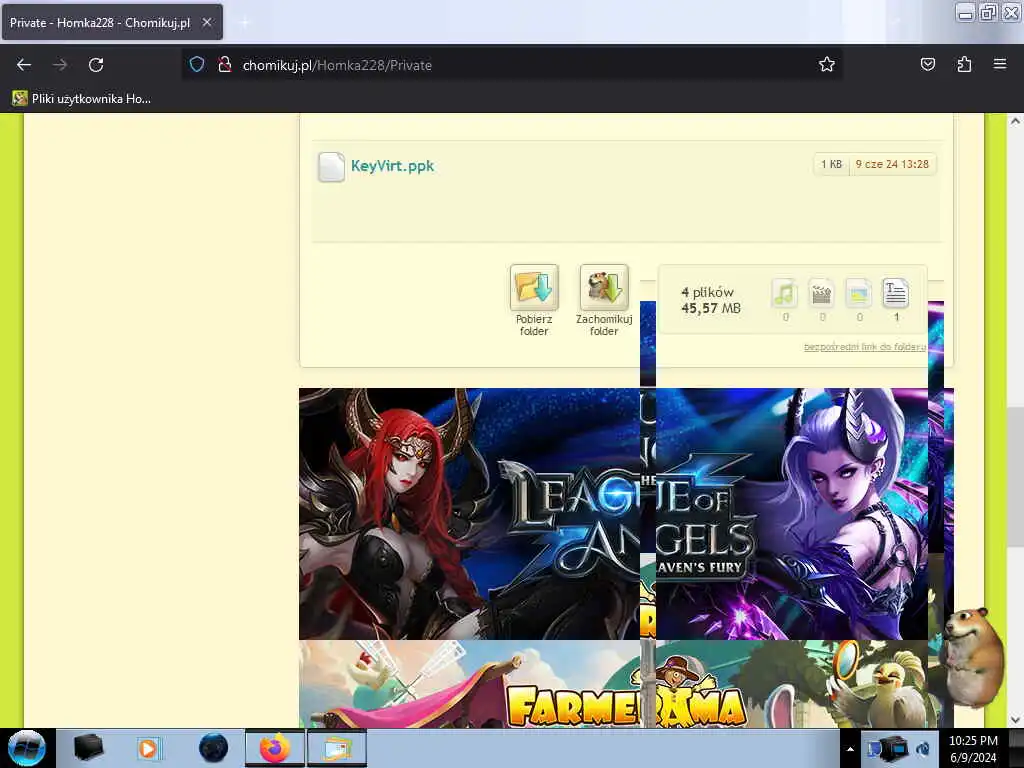Click the music files count icon
The image size is (1024, 768).
click(x=784, y=293)
